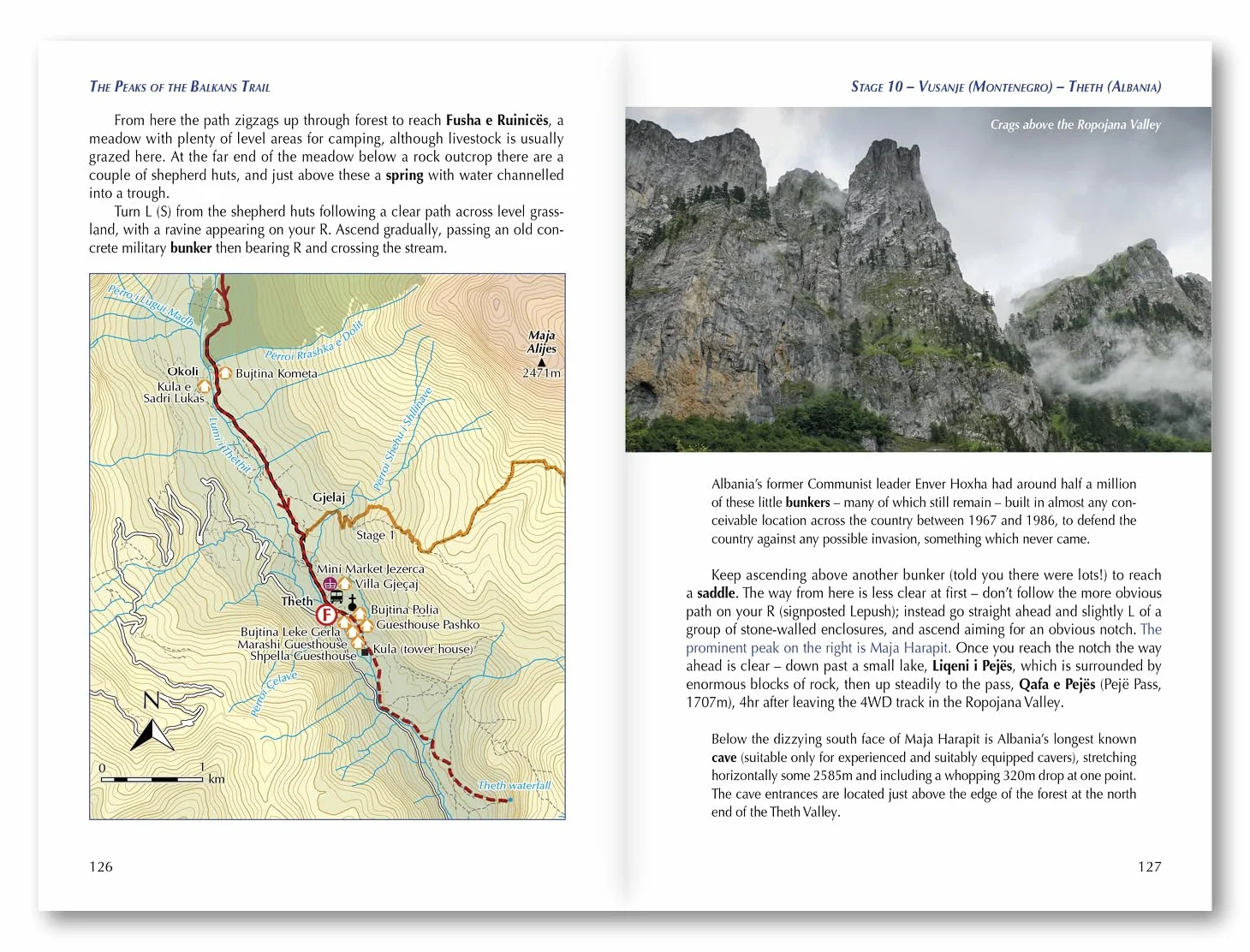
Task: Click the Maja Alijes summit triangle
Action: 541,362
